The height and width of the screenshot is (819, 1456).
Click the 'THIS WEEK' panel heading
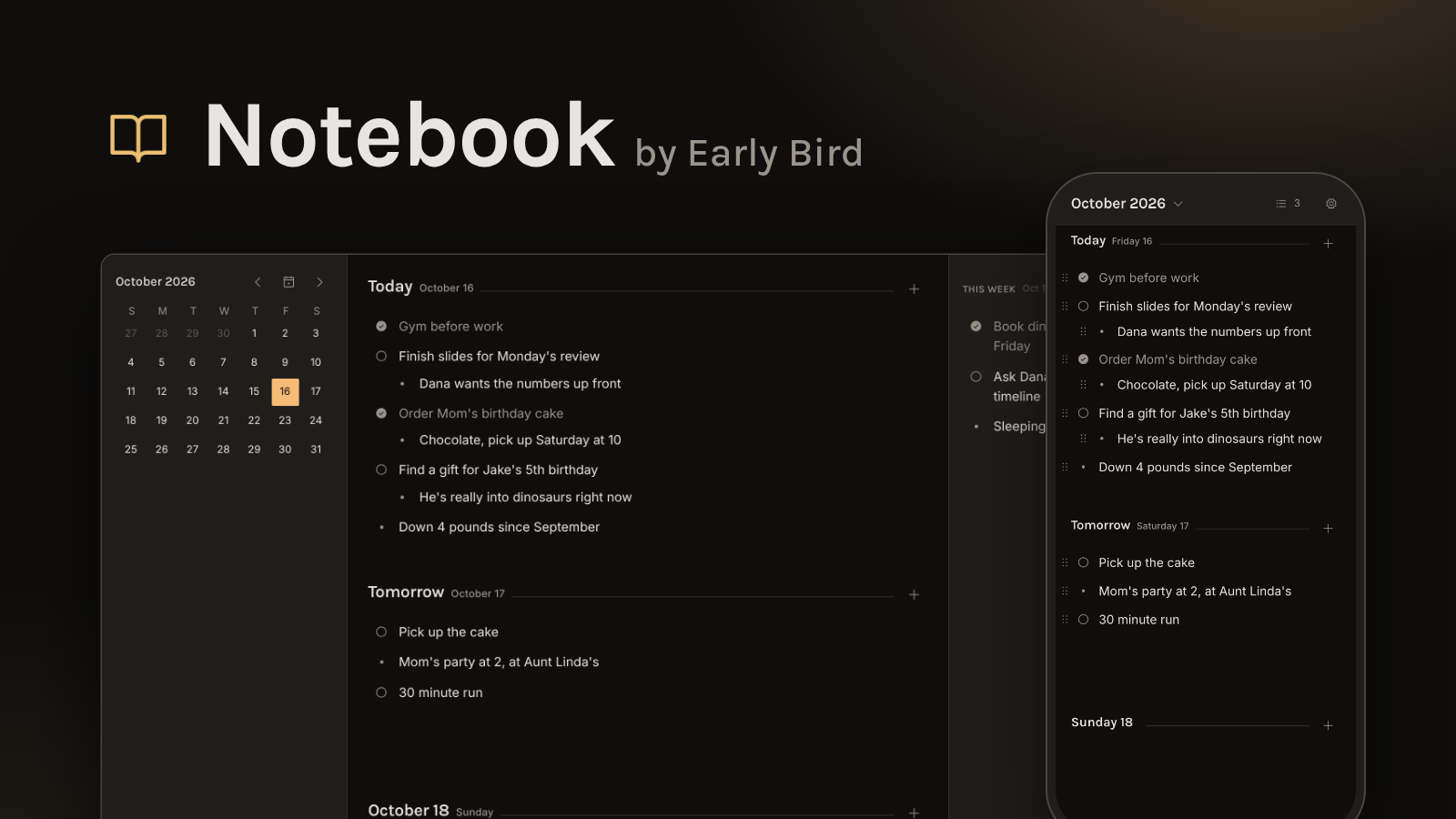pyautogui.click(x=989, y=289)
